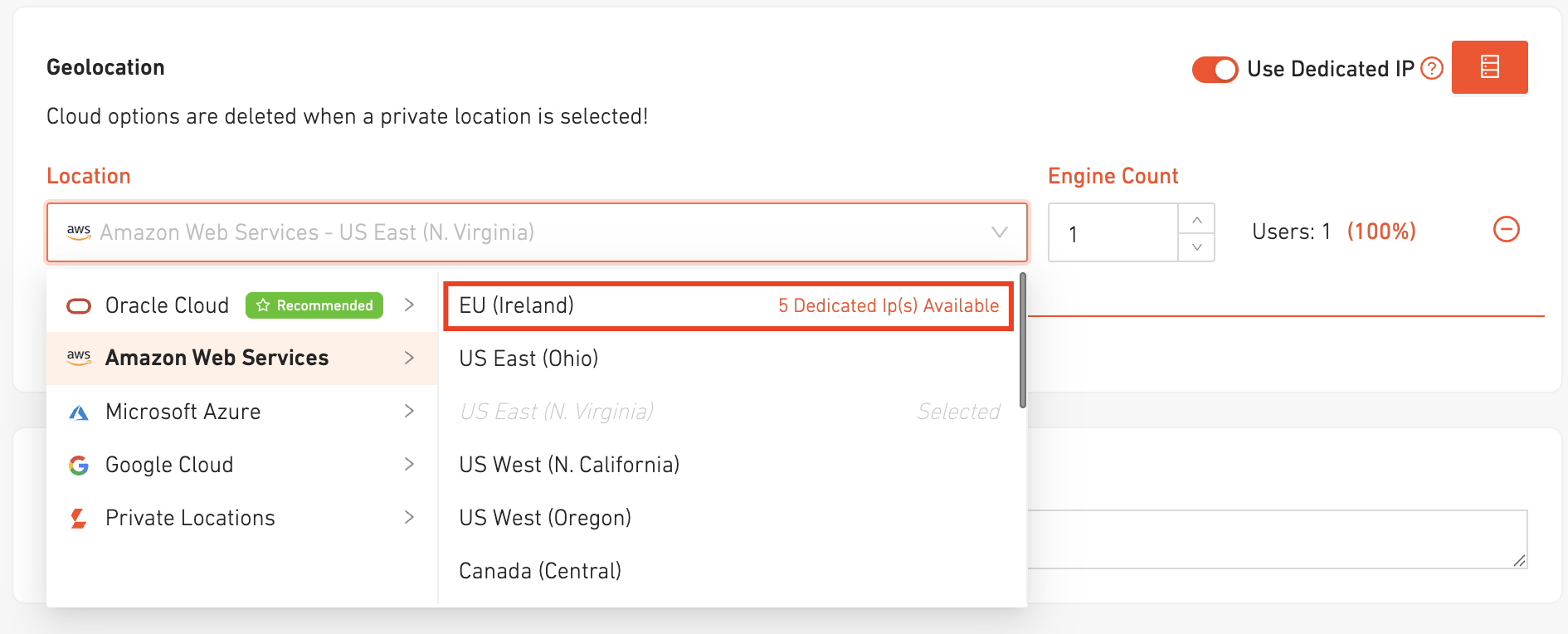The width and height of the screenshot is (1568, 634).
Task: Click the Oracle Cloud logo icon
Action: coord(79,306)
